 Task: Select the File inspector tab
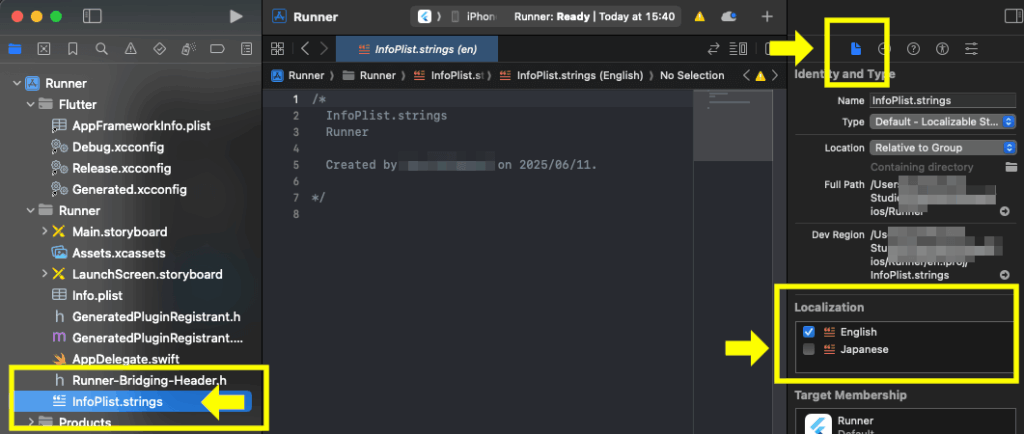coord(856,48)
